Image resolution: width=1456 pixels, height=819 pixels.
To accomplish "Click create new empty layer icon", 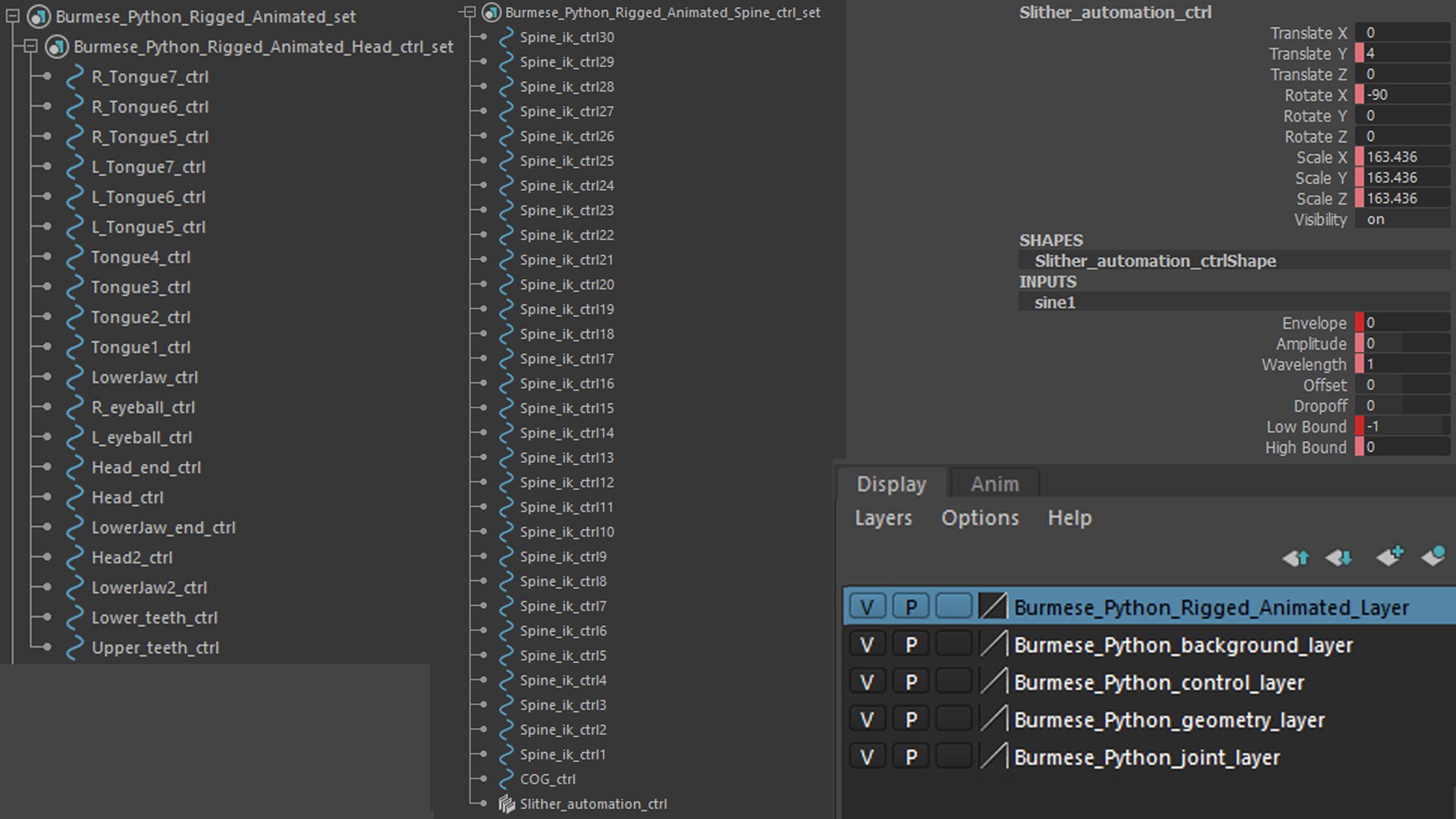I will click(1390, 557).
